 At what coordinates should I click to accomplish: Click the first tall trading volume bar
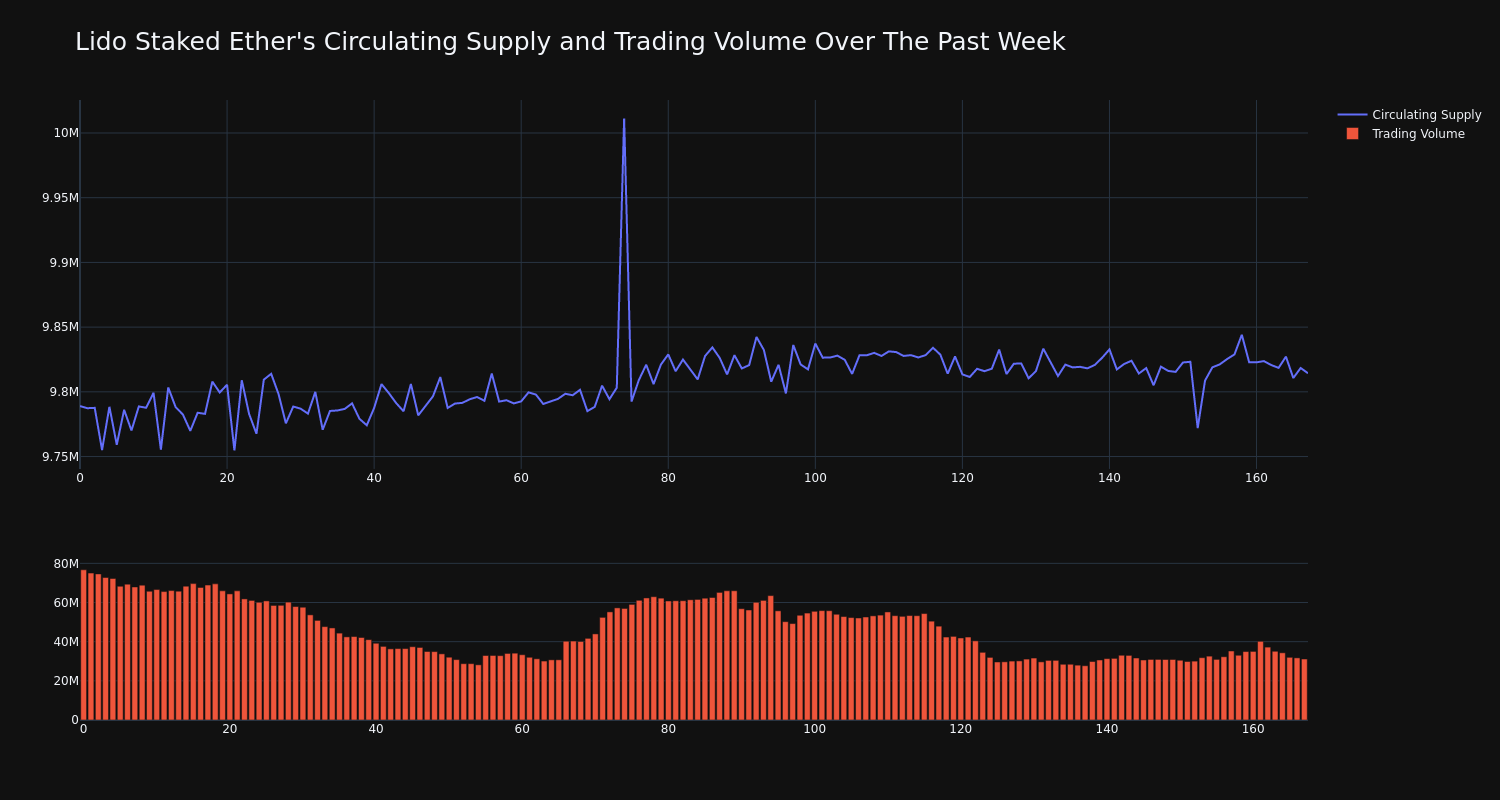click(83, 645)
